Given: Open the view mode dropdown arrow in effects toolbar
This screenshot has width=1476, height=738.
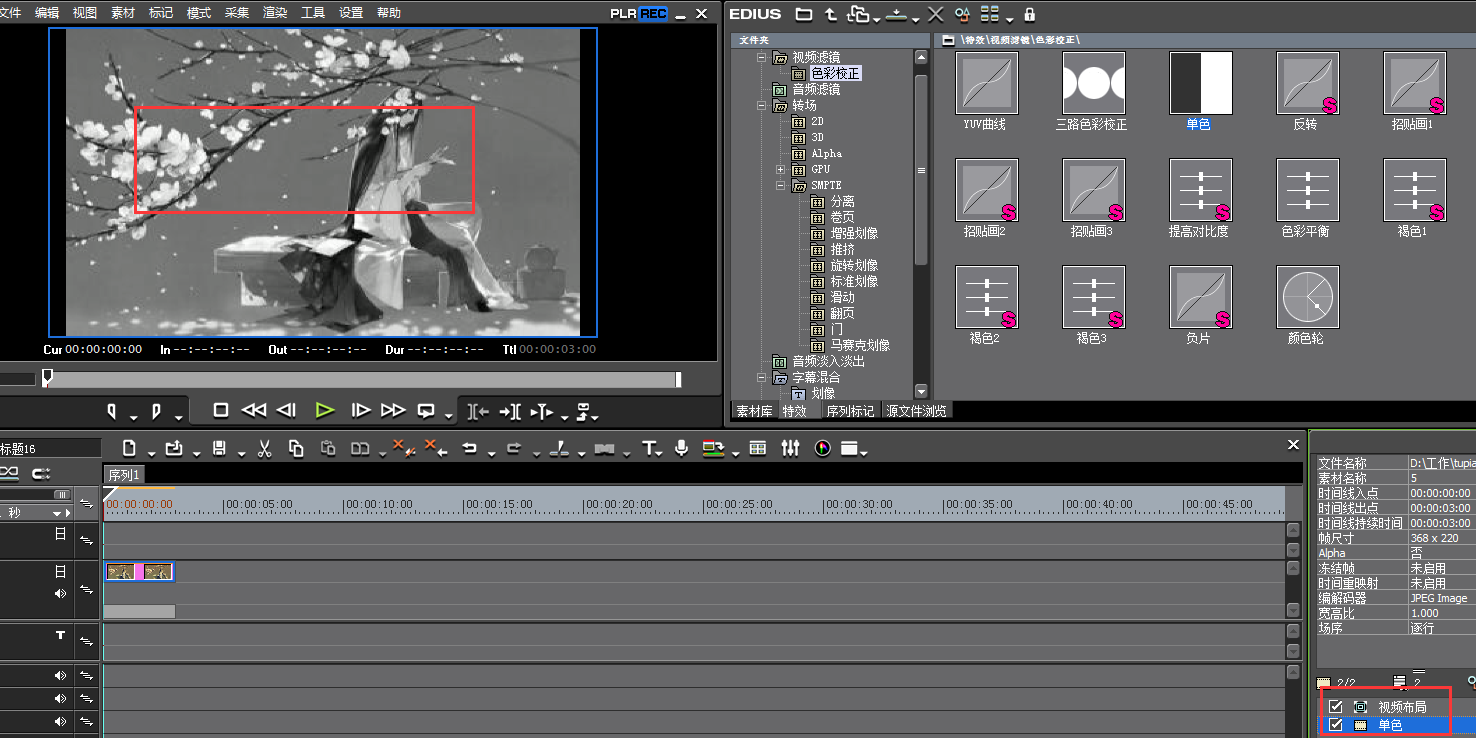Looking at the screenshot, I should tap(1009, 18).
